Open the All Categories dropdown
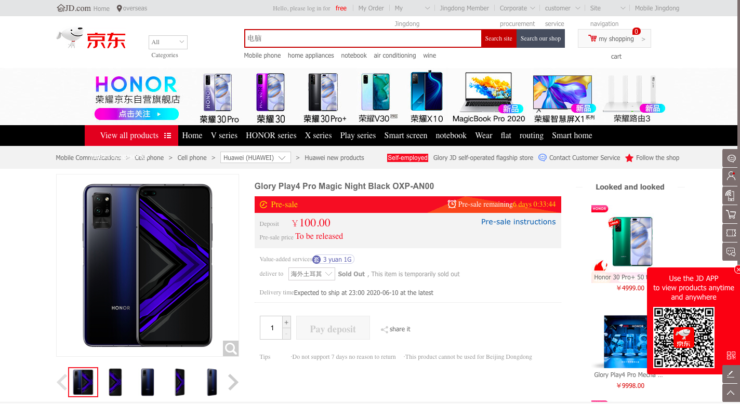This screenshot has height=404, width=740. pyautogui.click(x=168, y=42)
